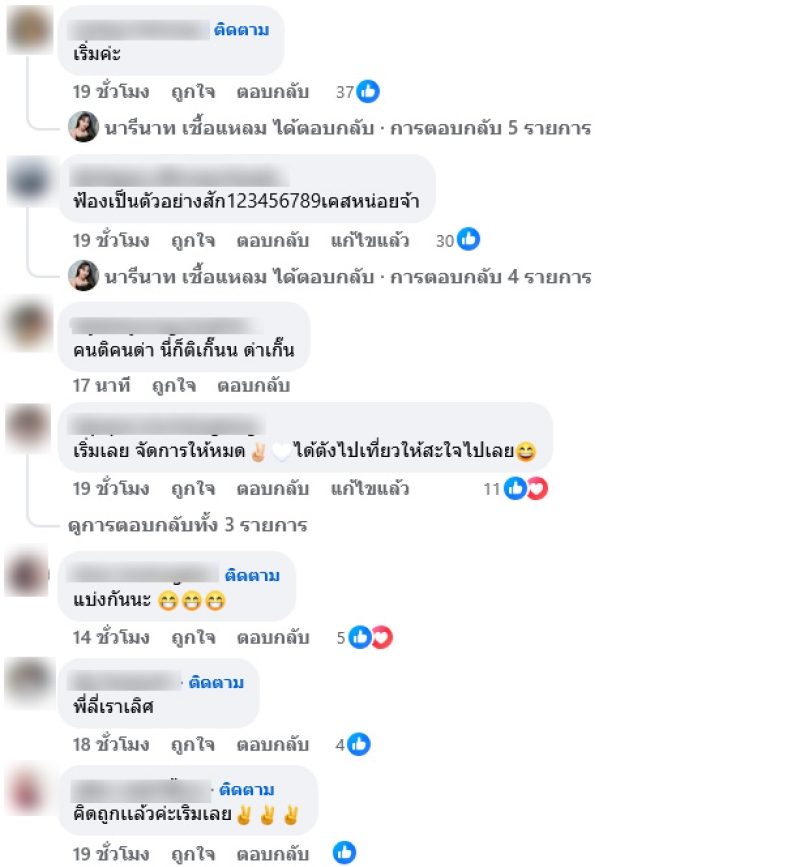Open reactions with the heart icon showing 11
Image resolution: width=800 pixels, height=867 pixels.
537,489
